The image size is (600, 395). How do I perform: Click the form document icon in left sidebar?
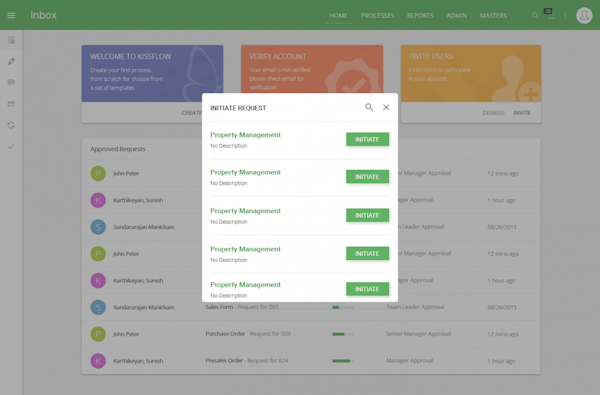[11, 40]
